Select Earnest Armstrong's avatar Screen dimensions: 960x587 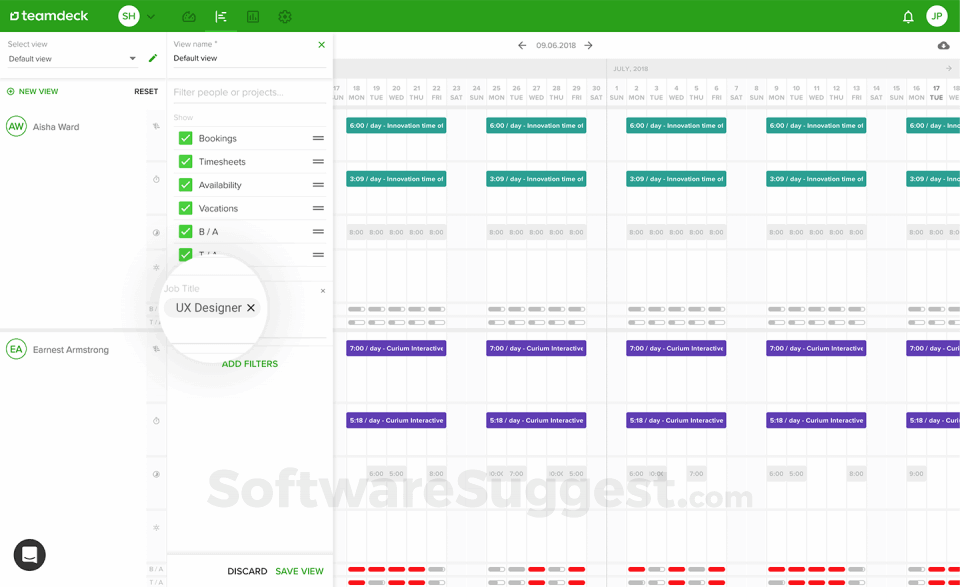(x=16, y=350)
